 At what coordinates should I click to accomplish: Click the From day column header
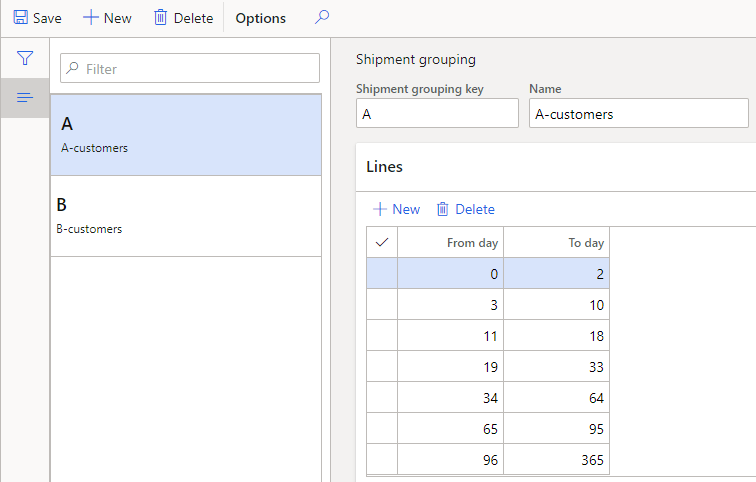450,242
